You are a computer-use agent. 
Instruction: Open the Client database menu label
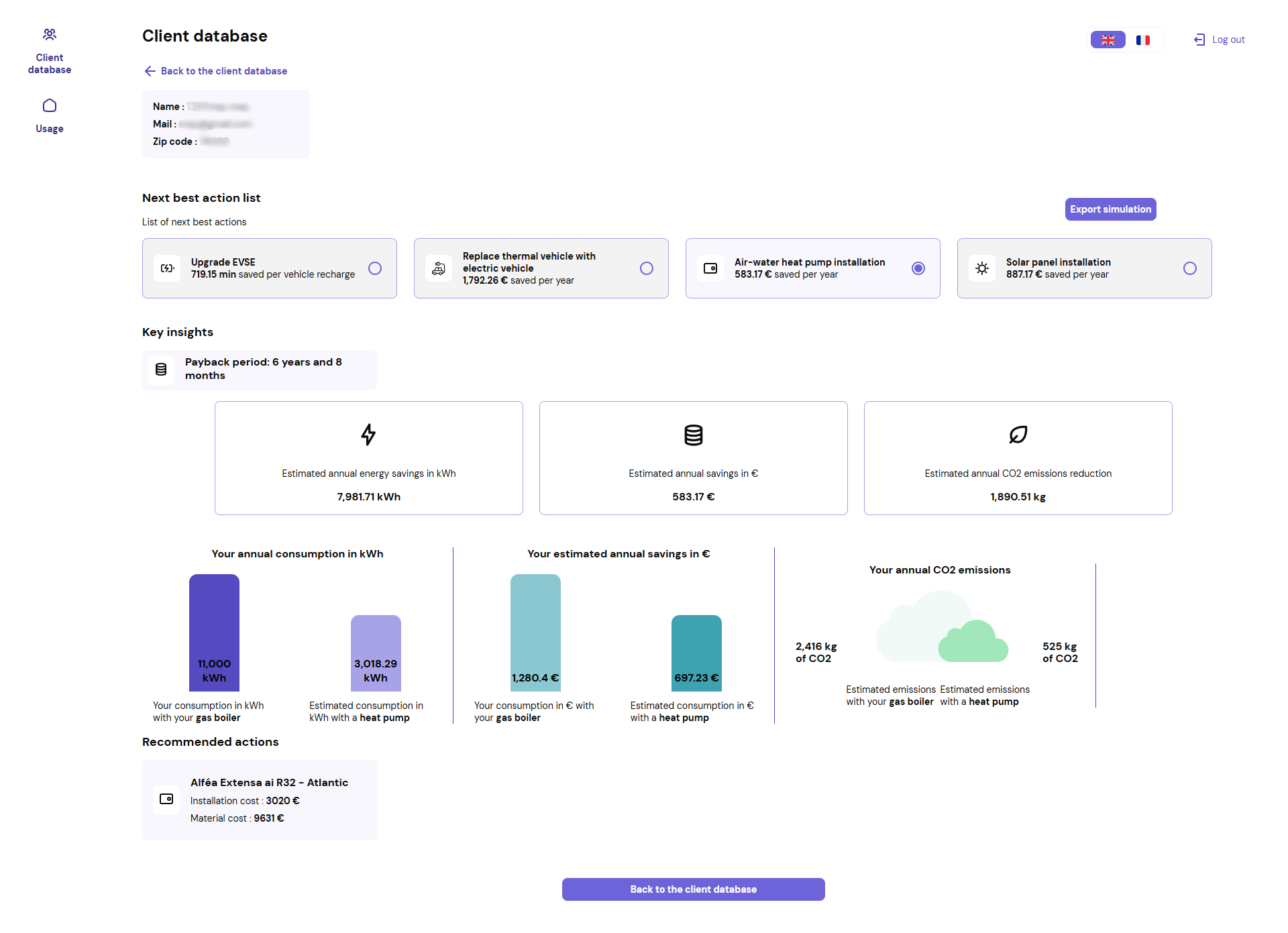tap(50, 64)
